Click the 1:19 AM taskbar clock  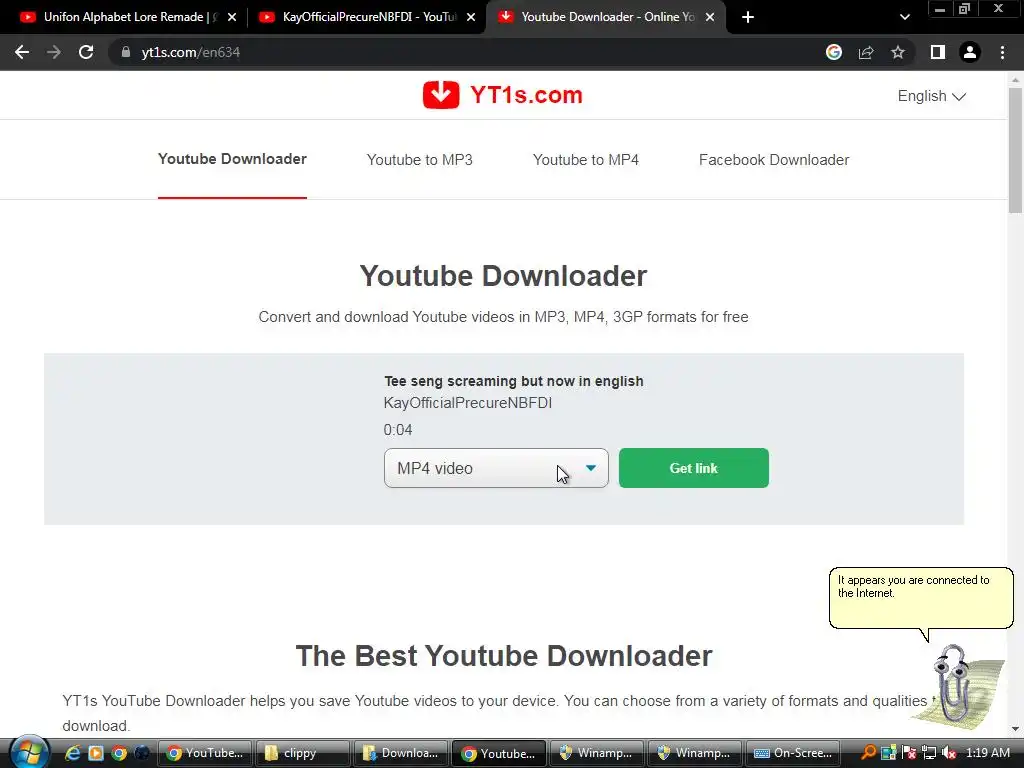[x=987, y=753]
